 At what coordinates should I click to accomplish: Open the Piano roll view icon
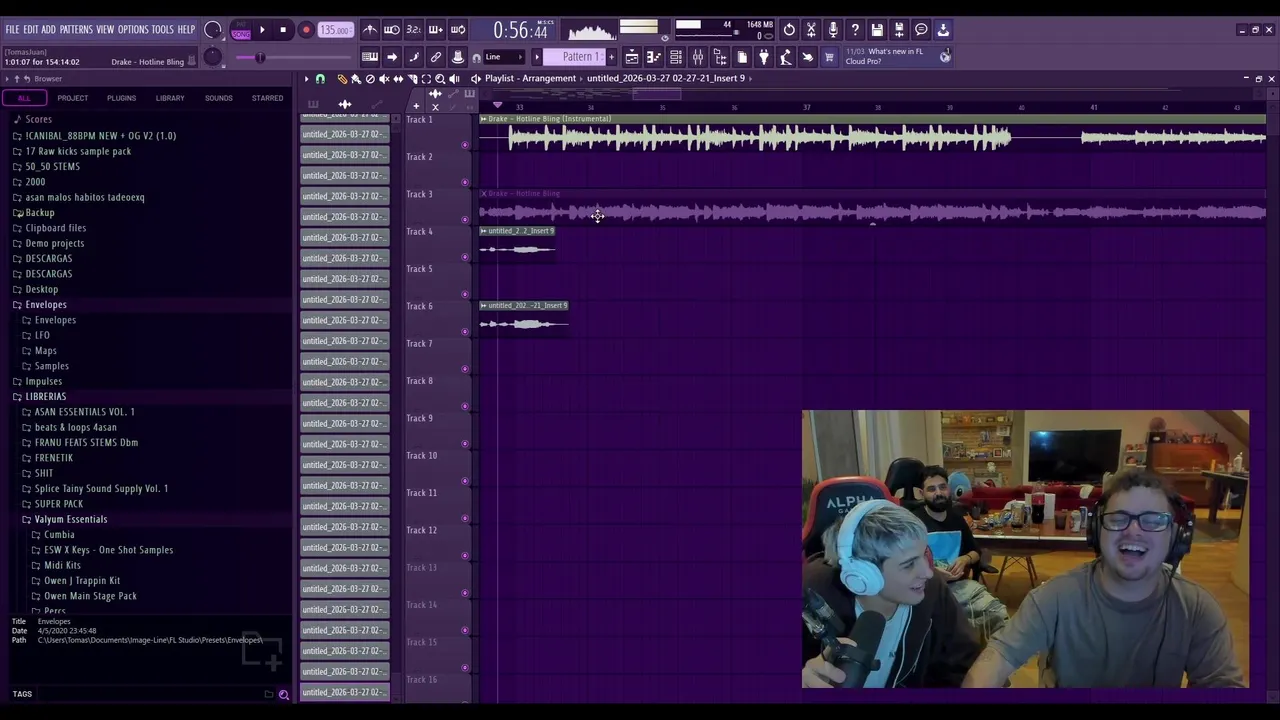(x=654, y=57)
